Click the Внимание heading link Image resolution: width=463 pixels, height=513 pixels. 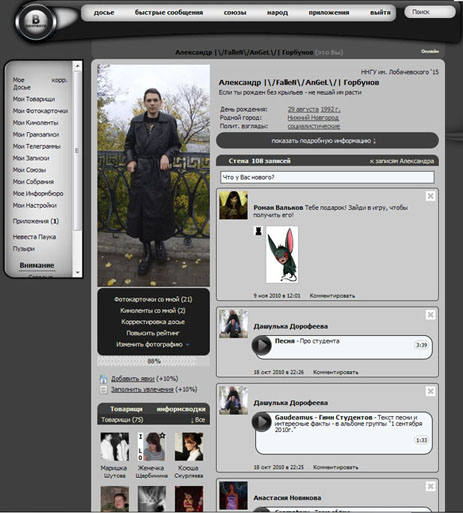pos(37,265)
